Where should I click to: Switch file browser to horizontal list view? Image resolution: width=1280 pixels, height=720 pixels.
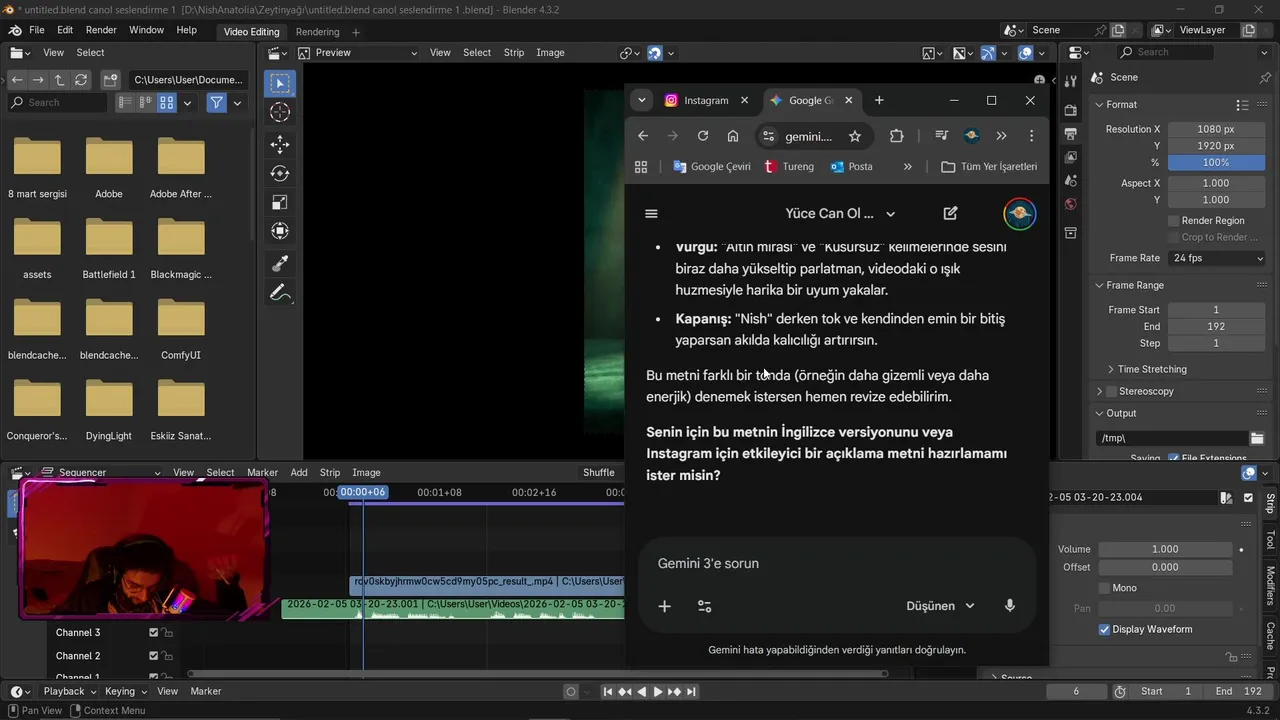pyautogui.click(x=146, y=102)
